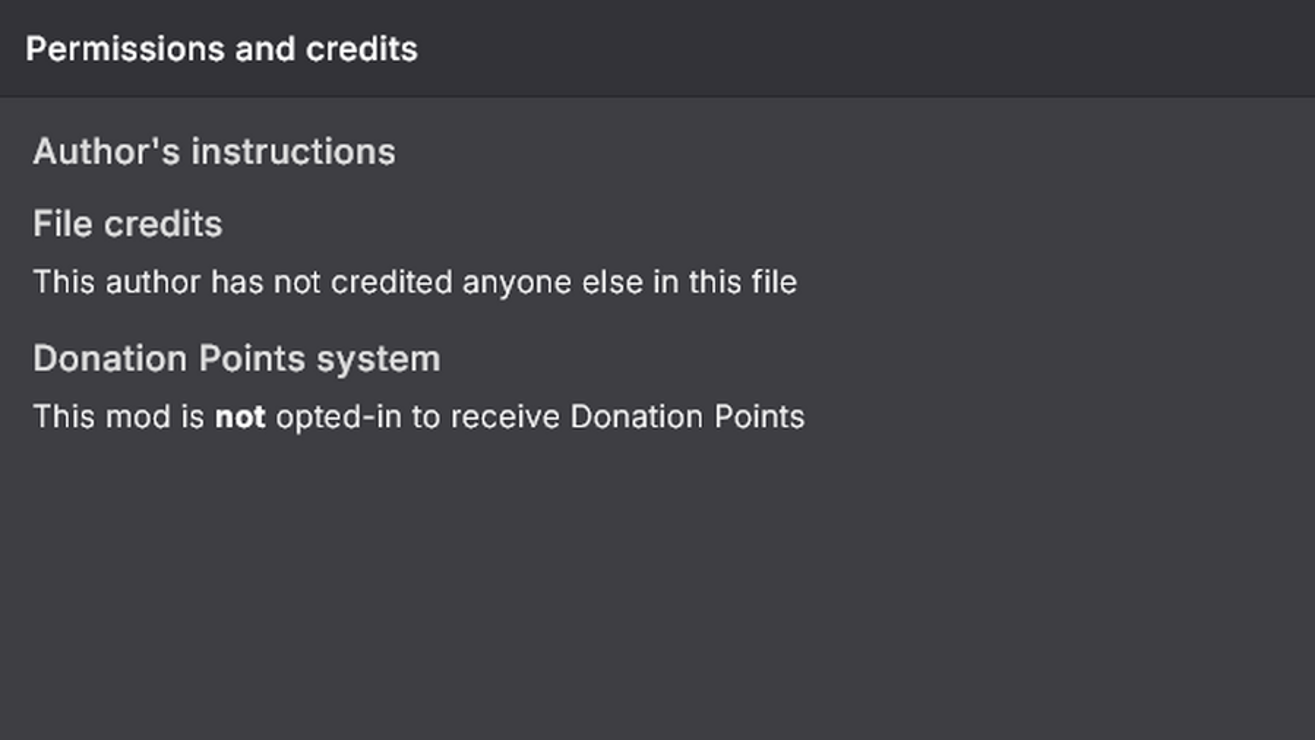Screen dimensions: 1315x740
Task: Expand the Author's instructions section
Action: coord(214,152)
